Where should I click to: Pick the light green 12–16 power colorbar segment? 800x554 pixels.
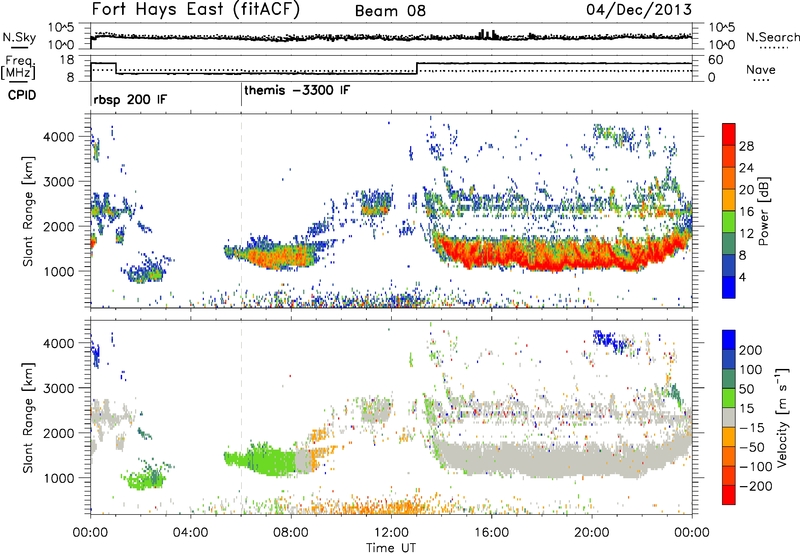tap(729, 222)
